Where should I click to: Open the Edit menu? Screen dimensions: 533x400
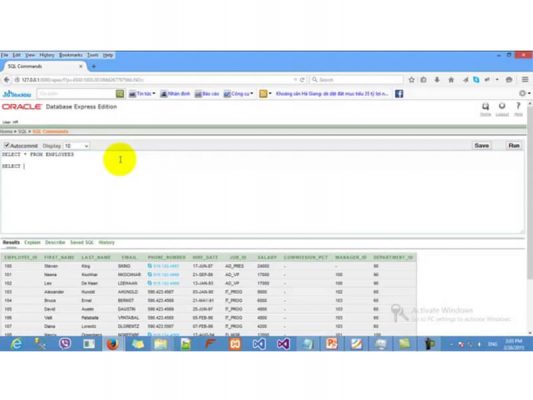(17, 55)
